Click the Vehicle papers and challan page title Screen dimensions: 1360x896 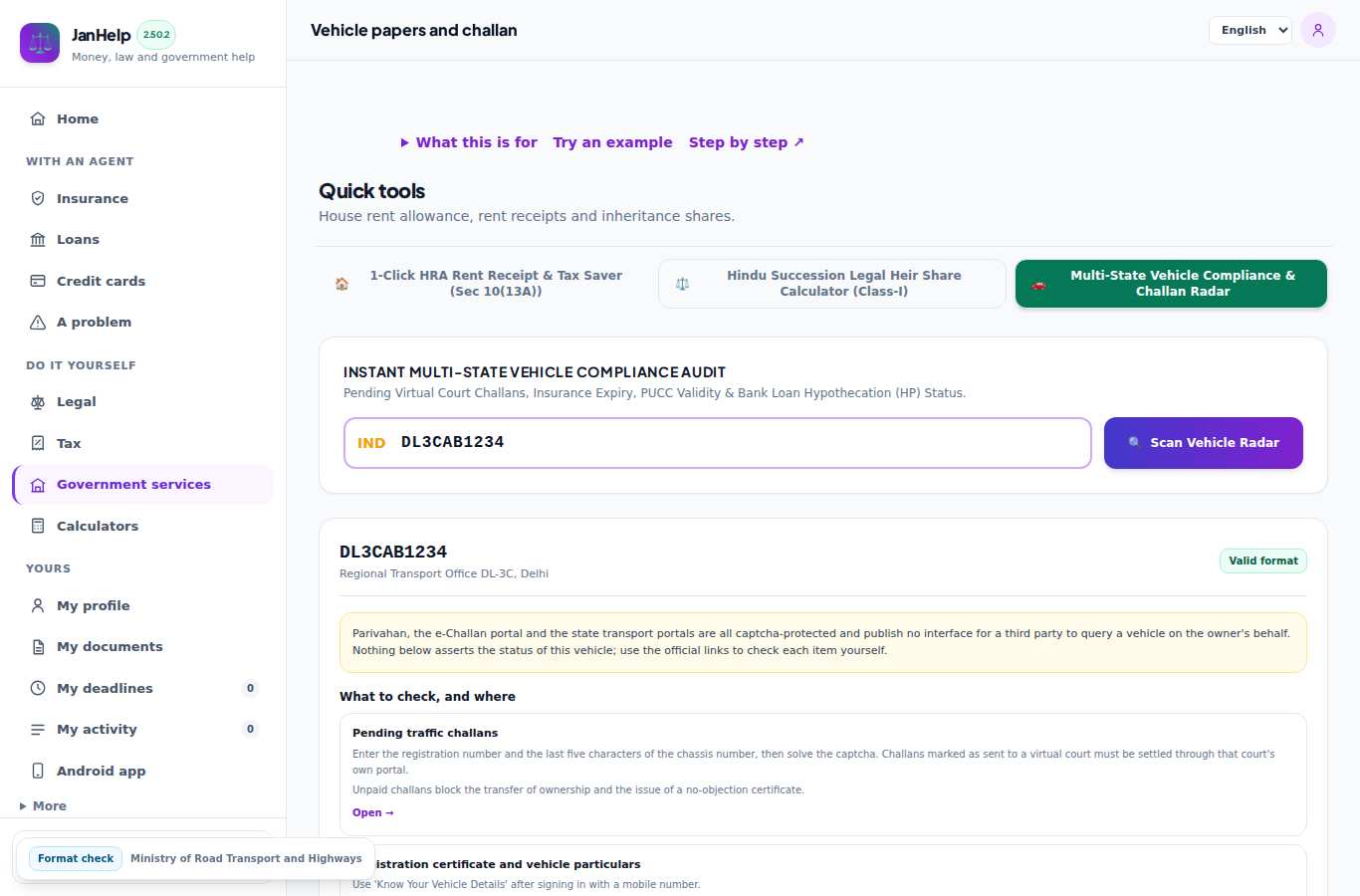click(x=414, y=30)
